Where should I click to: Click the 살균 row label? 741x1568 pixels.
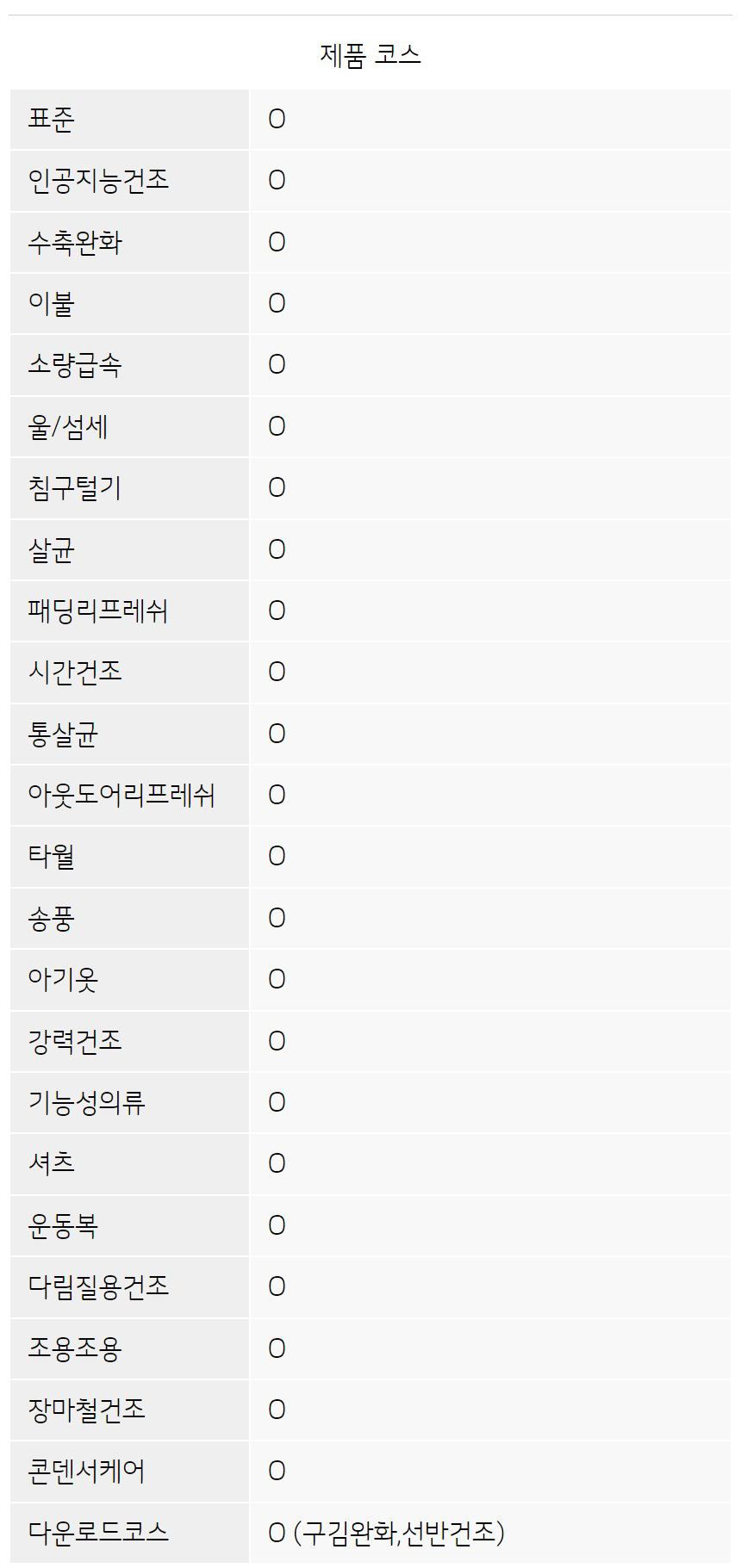tap(52, 549)
